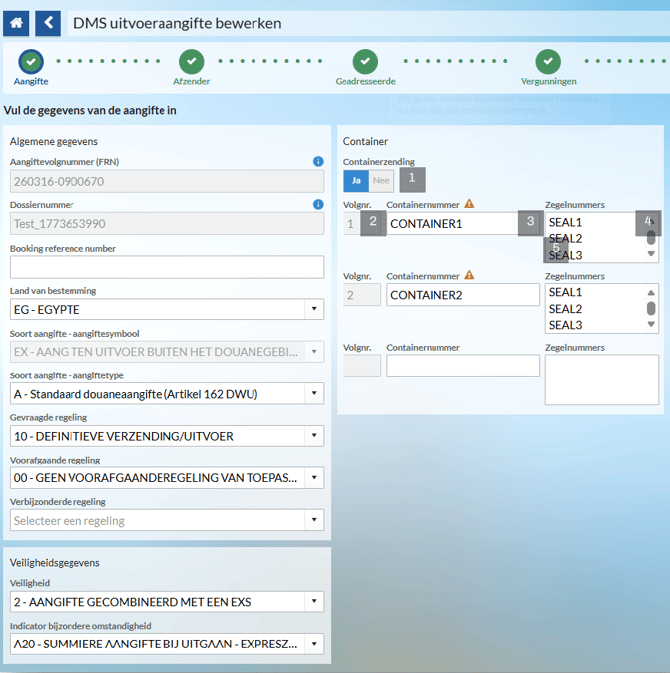Go to the Geadresseerde step
This screenshot has height=673, width=670.
[x=365, y=68]
